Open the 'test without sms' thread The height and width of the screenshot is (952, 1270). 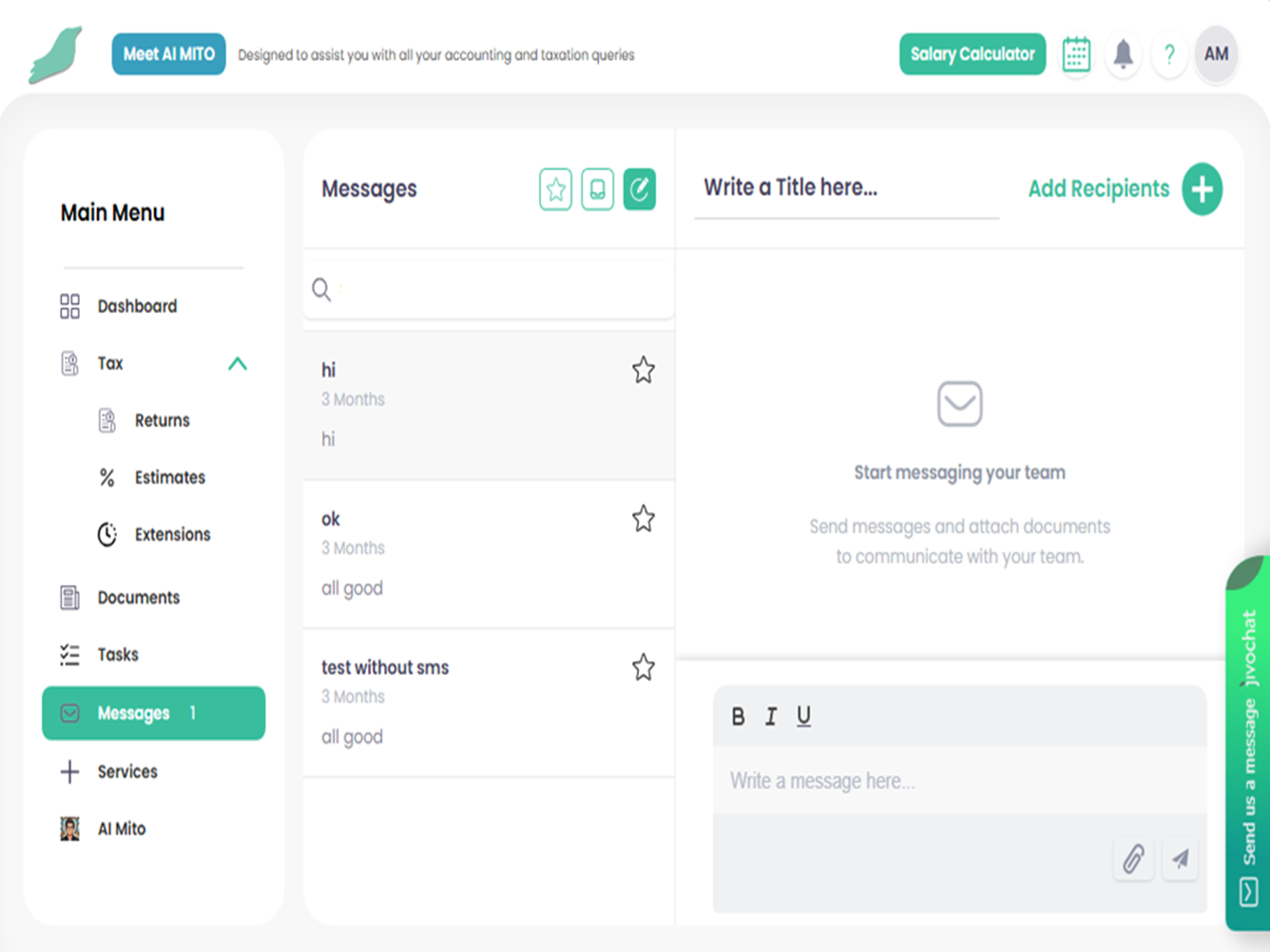pos(489,702)
